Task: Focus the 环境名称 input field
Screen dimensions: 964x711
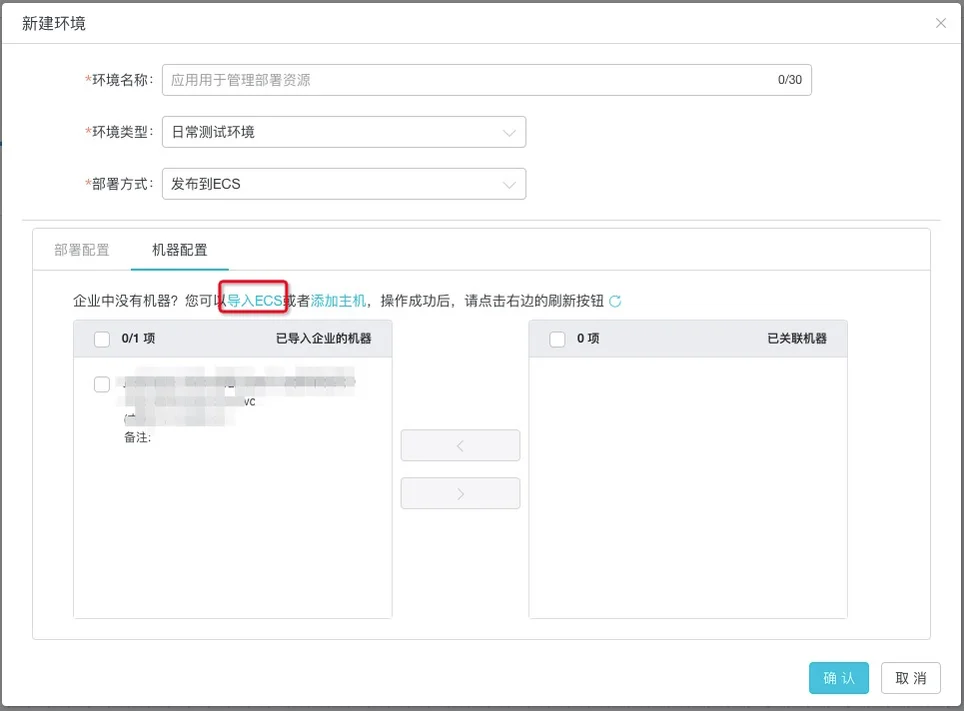Action: pyautogui.click(x=486, y=80)
